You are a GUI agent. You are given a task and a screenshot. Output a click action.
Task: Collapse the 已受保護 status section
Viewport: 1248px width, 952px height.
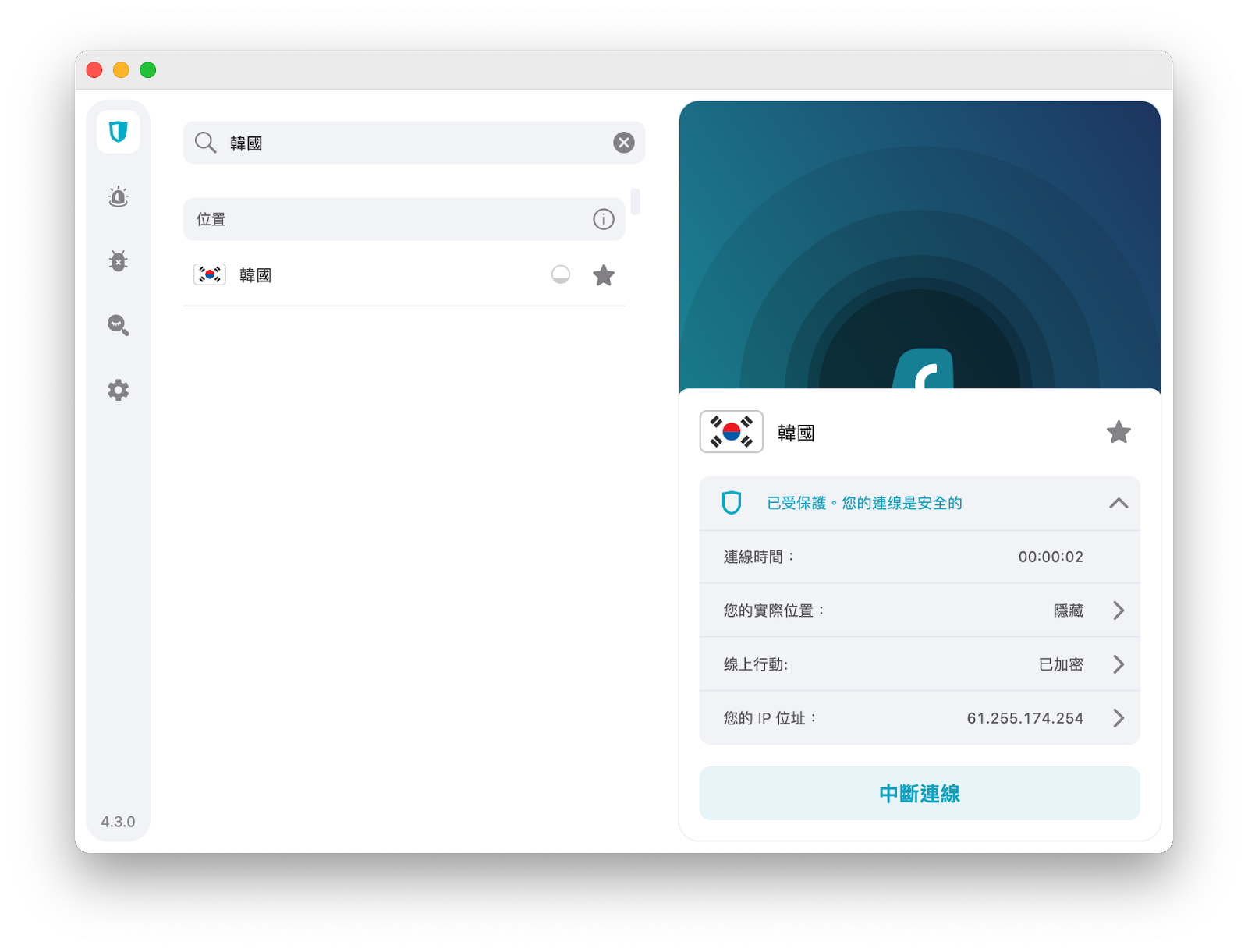(x=1119, y=503)
